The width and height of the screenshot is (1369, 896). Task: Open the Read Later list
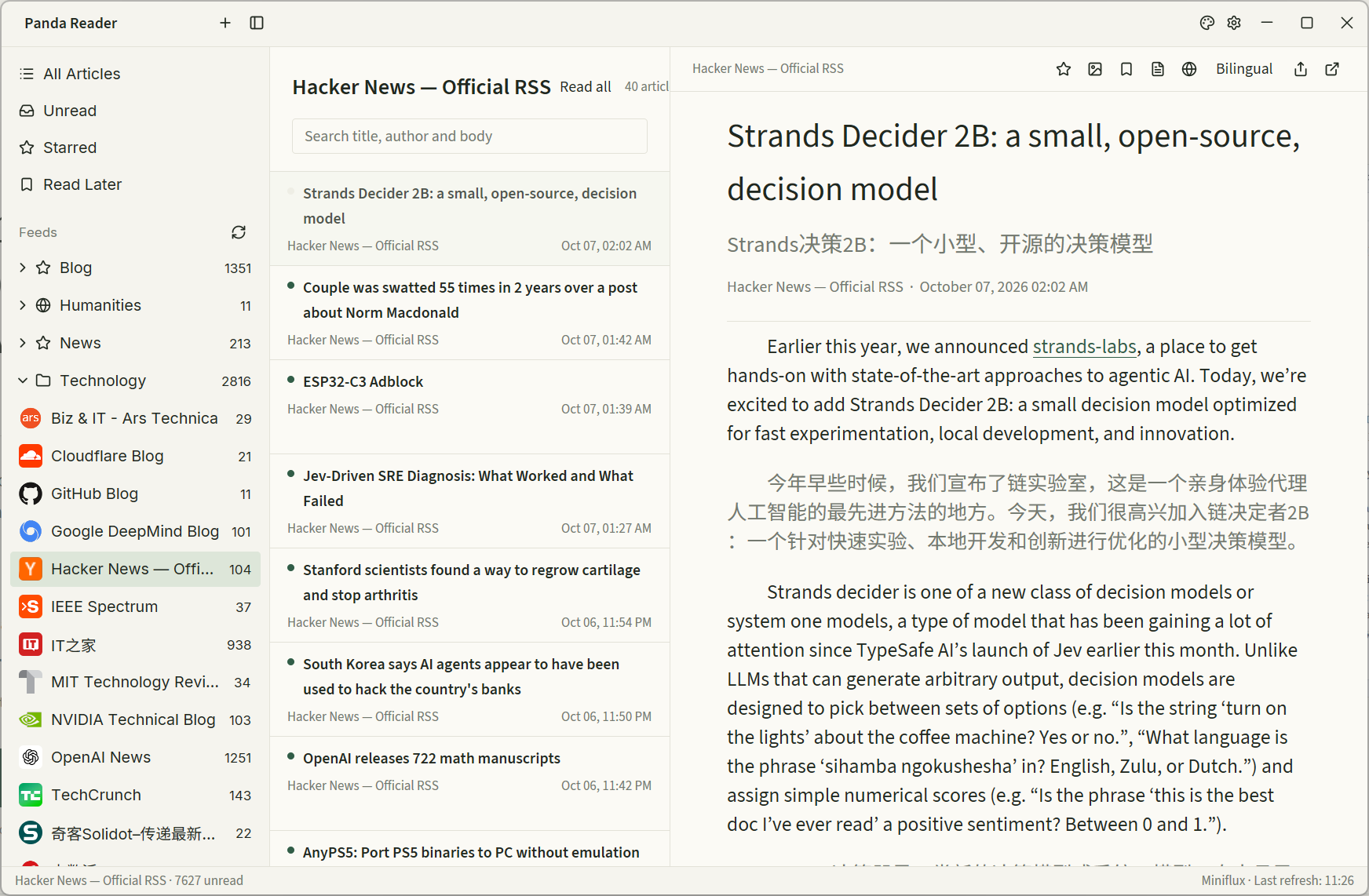(135, 184)
